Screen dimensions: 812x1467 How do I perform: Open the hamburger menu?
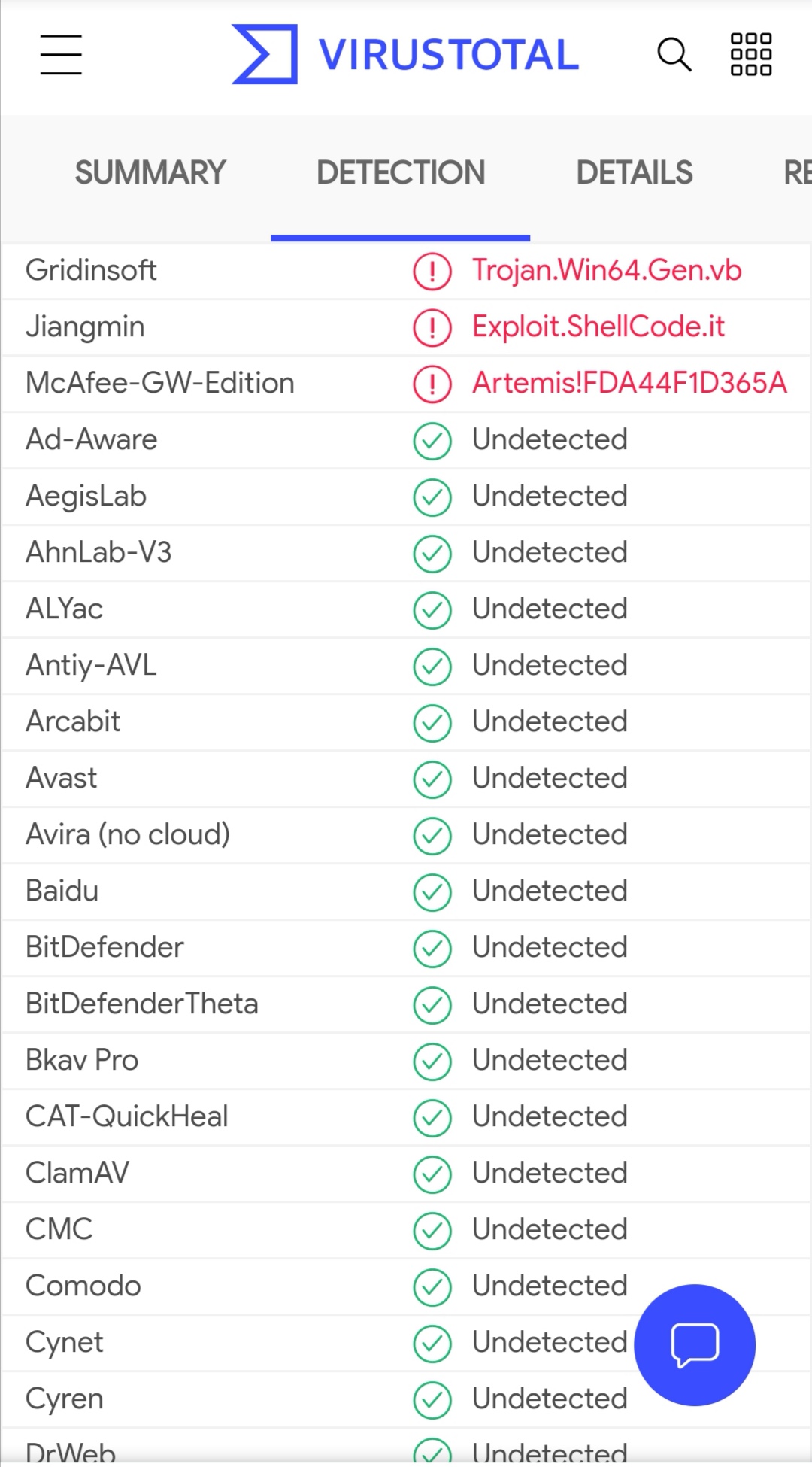click(59, 55)
